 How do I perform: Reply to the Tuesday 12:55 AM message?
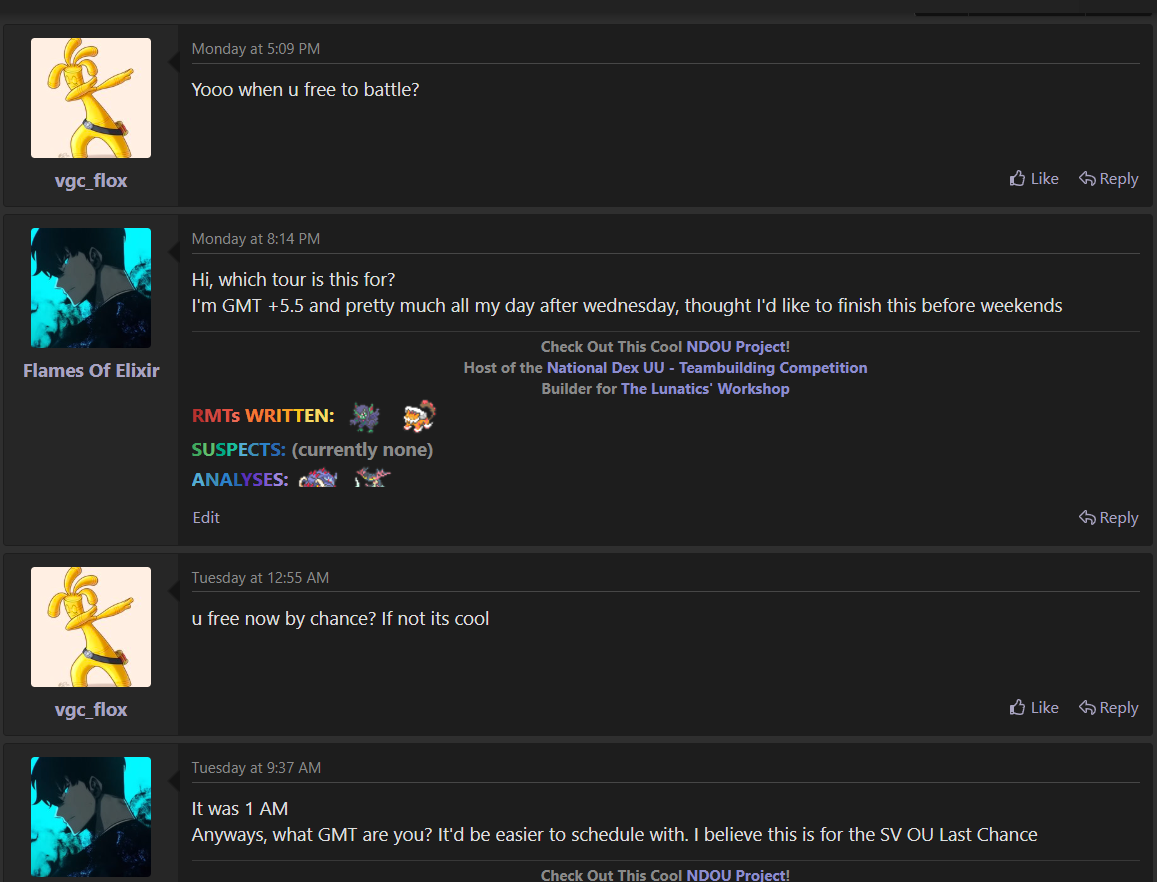(x=1108, y=707)
